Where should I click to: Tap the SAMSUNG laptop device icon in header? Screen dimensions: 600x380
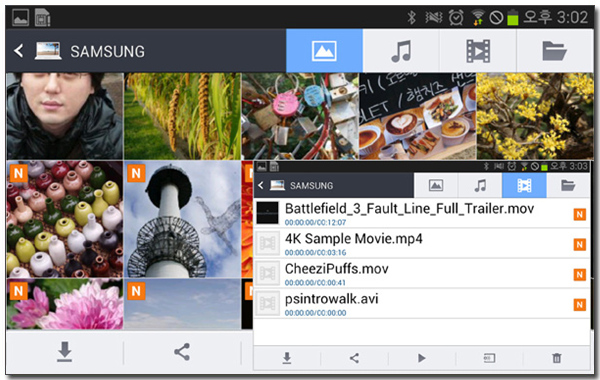point(48,51)
